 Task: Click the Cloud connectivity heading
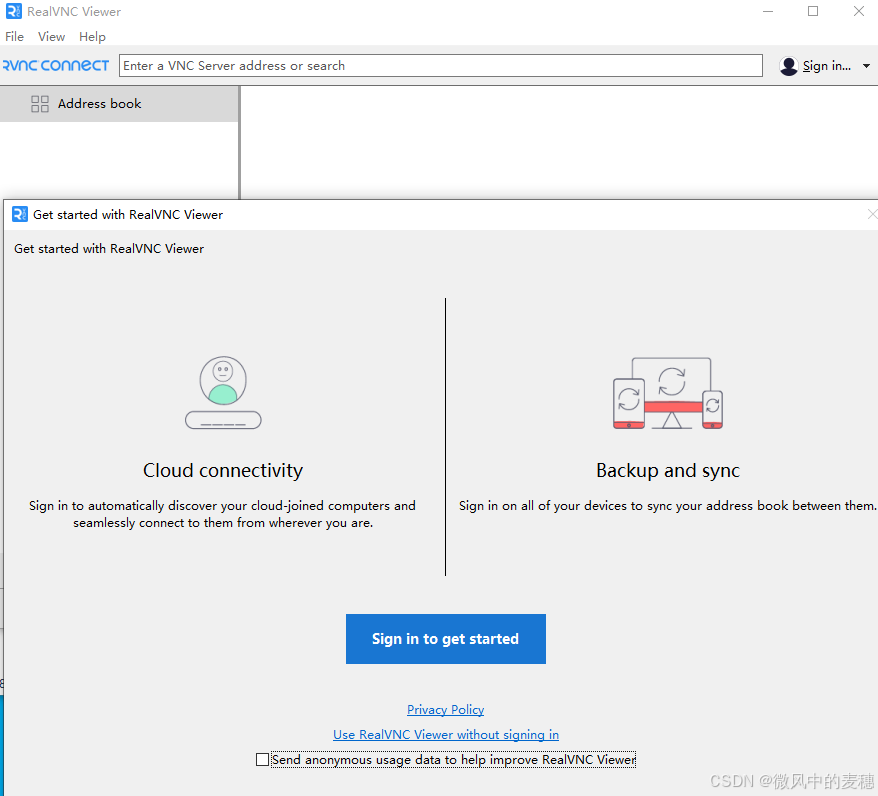(x=223, y=470)
